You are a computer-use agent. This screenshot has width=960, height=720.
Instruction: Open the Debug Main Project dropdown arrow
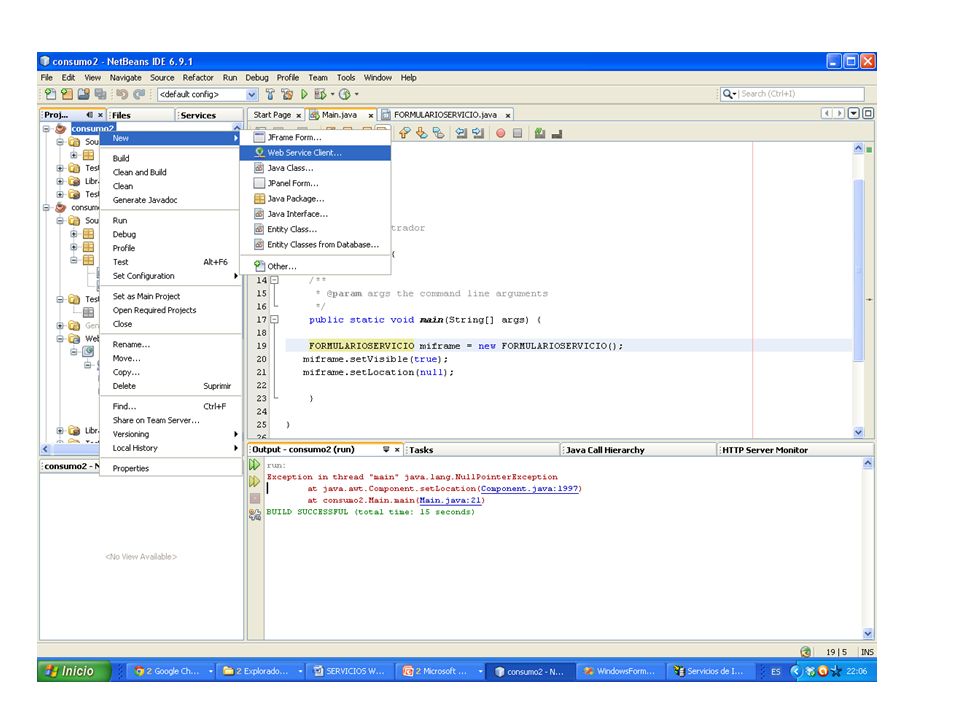[332, 94]
